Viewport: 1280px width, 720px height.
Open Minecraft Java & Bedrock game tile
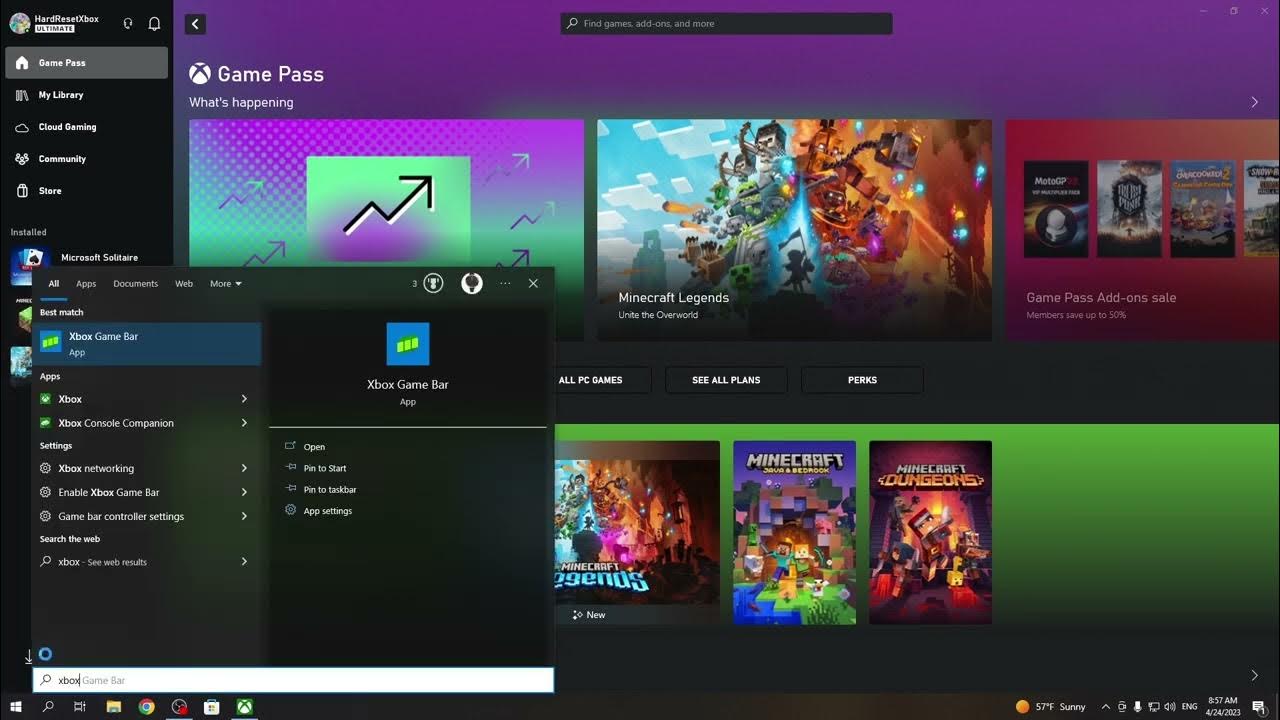(x=794, y=532)
